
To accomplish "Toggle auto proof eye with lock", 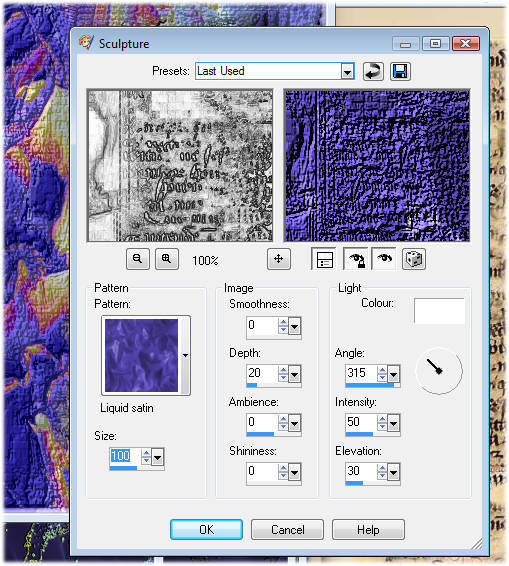I will tap(356, 259).
